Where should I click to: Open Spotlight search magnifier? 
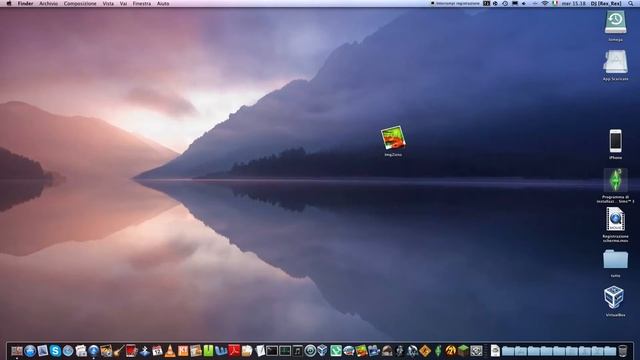pyautogui.click(x=631, y=3)
